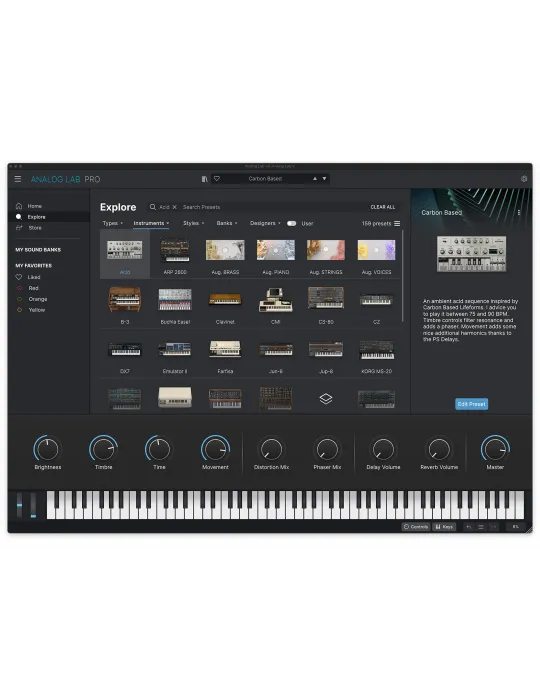This screenshot has height=700, width=540.
Task: Click the modulation wheel
Action: 33,505
